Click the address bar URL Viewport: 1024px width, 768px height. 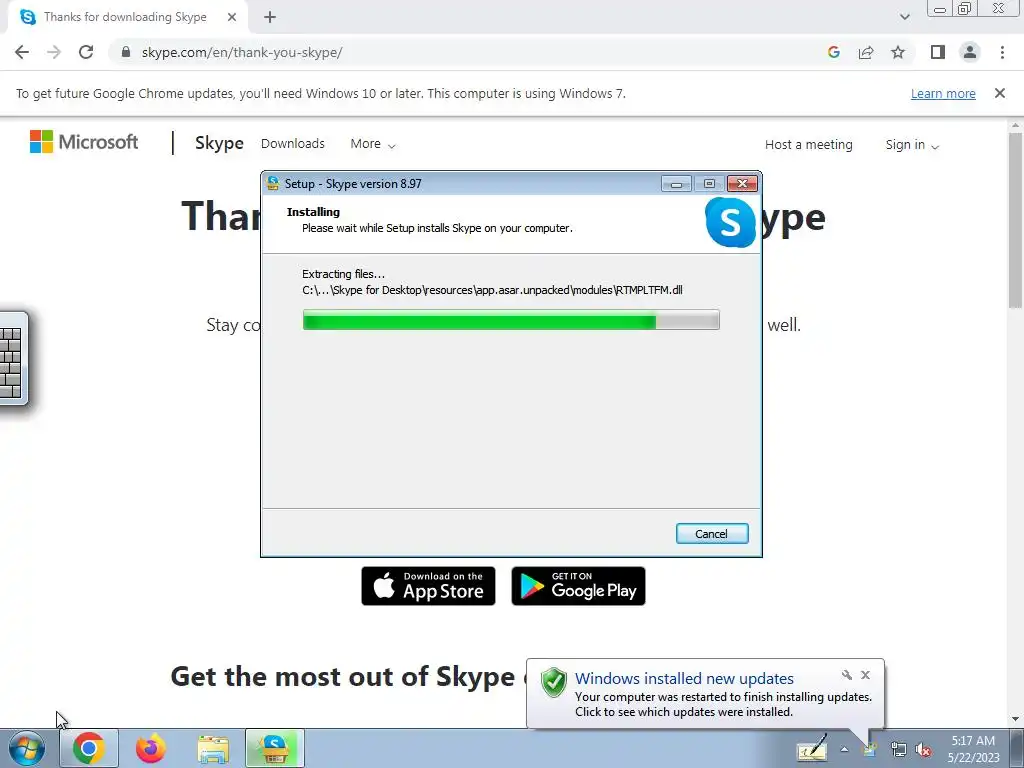(242, 52)
